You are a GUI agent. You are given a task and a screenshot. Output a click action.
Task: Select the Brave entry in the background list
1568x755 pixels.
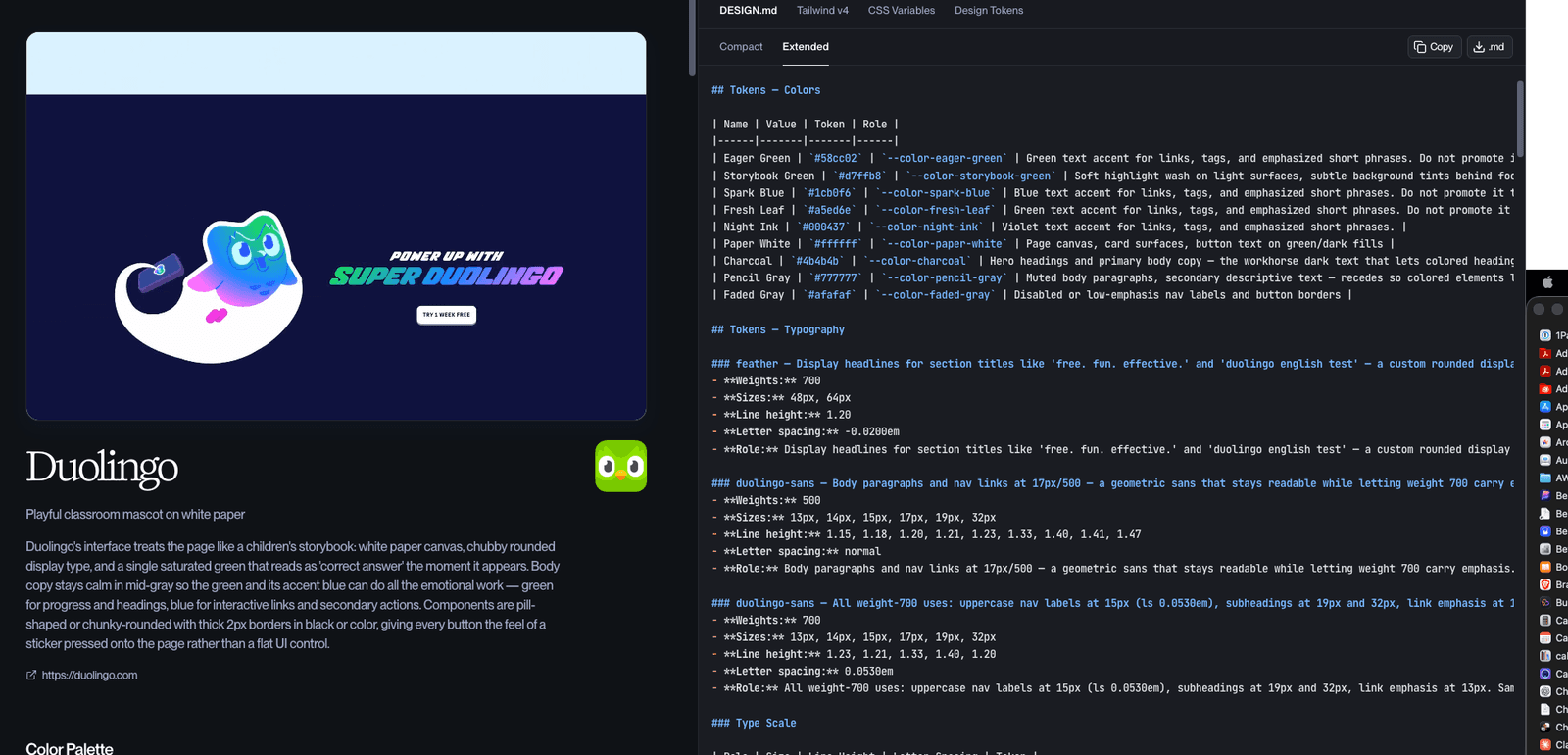pyautogui.click(x=1553, y=584)
